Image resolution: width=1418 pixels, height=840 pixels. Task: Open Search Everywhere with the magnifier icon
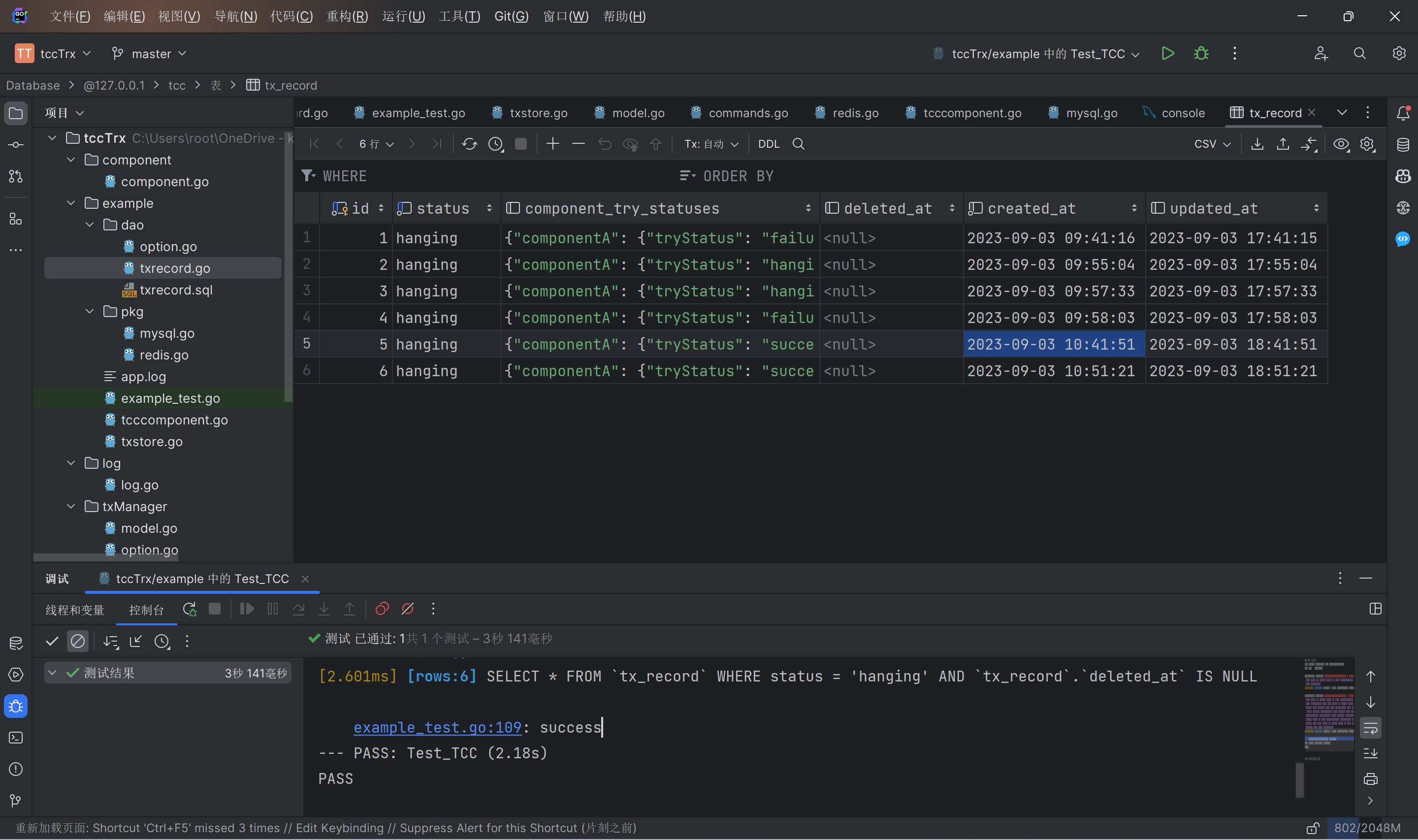(1360, 53)
